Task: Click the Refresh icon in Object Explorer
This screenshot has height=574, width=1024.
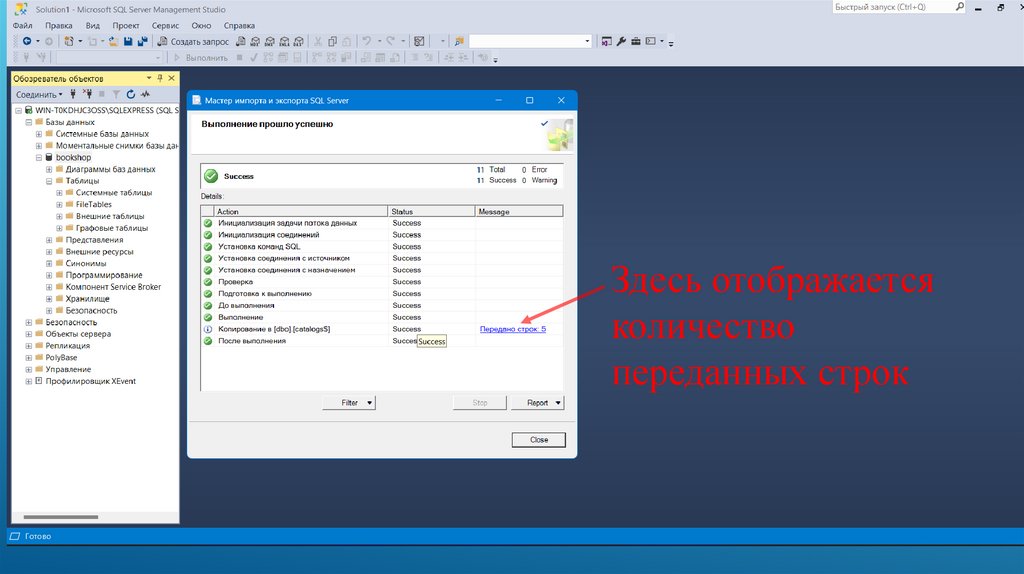Action: (131, 95)
